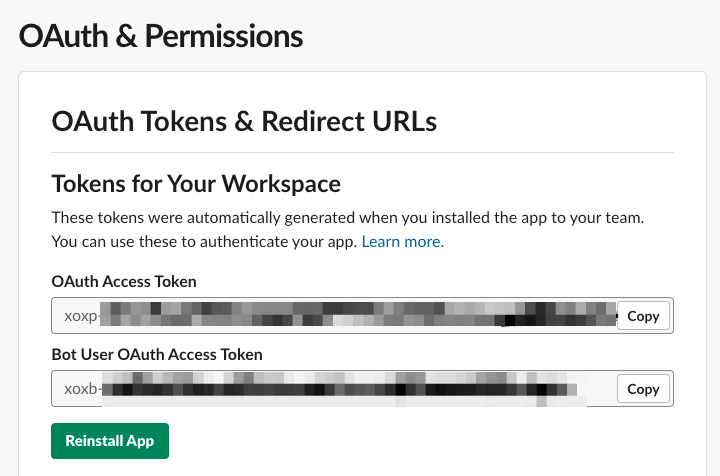The image size is (720, 476).
Task: Click the OAuth & Permissions page title
Action: point(161,36)
